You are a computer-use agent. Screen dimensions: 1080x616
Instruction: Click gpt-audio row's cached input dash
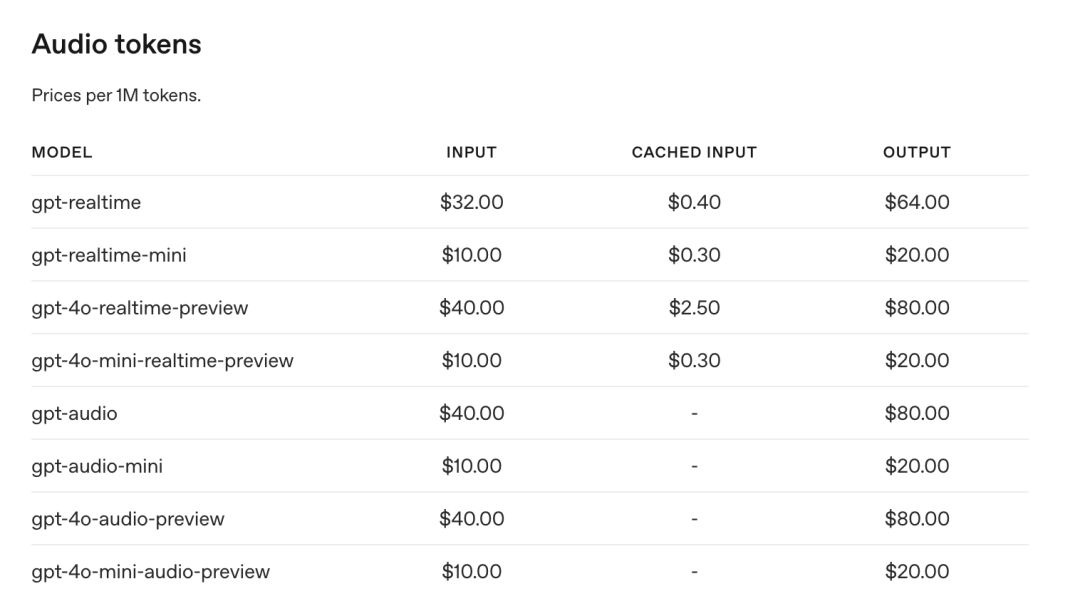click(694, 413)
